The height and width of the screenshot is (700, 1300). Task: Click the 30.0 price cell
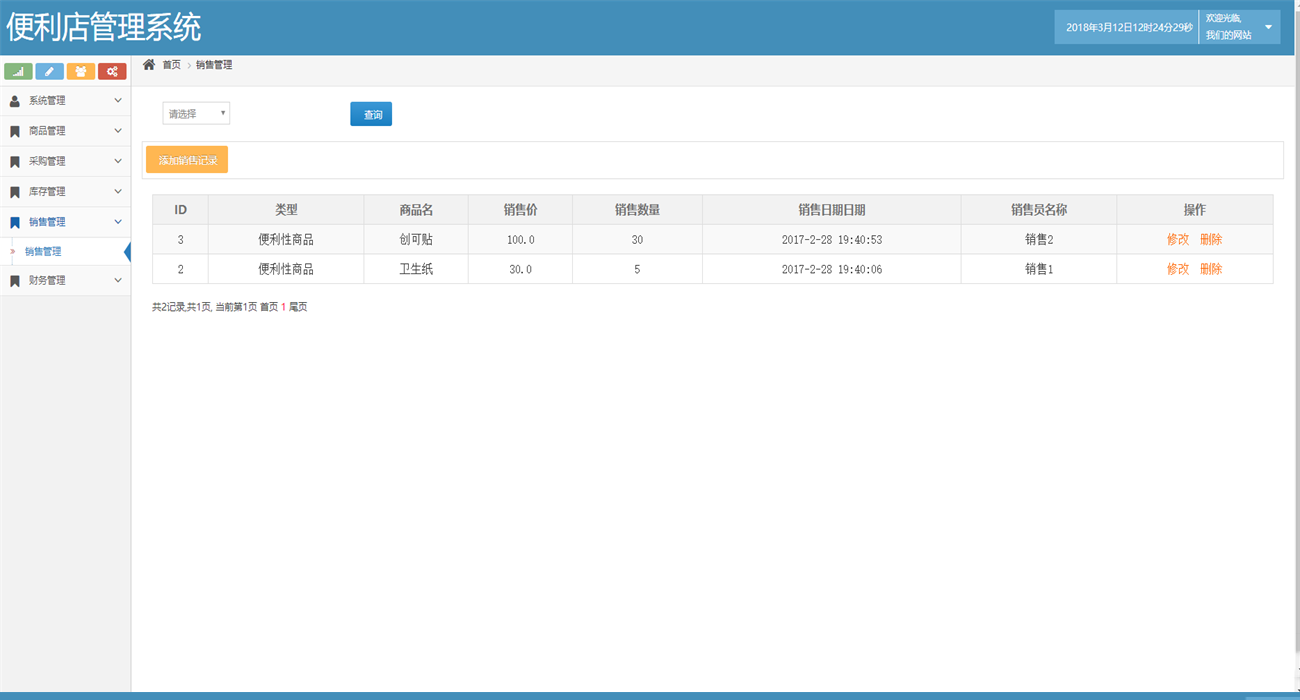pyautogui.click(x=520, y=269)
